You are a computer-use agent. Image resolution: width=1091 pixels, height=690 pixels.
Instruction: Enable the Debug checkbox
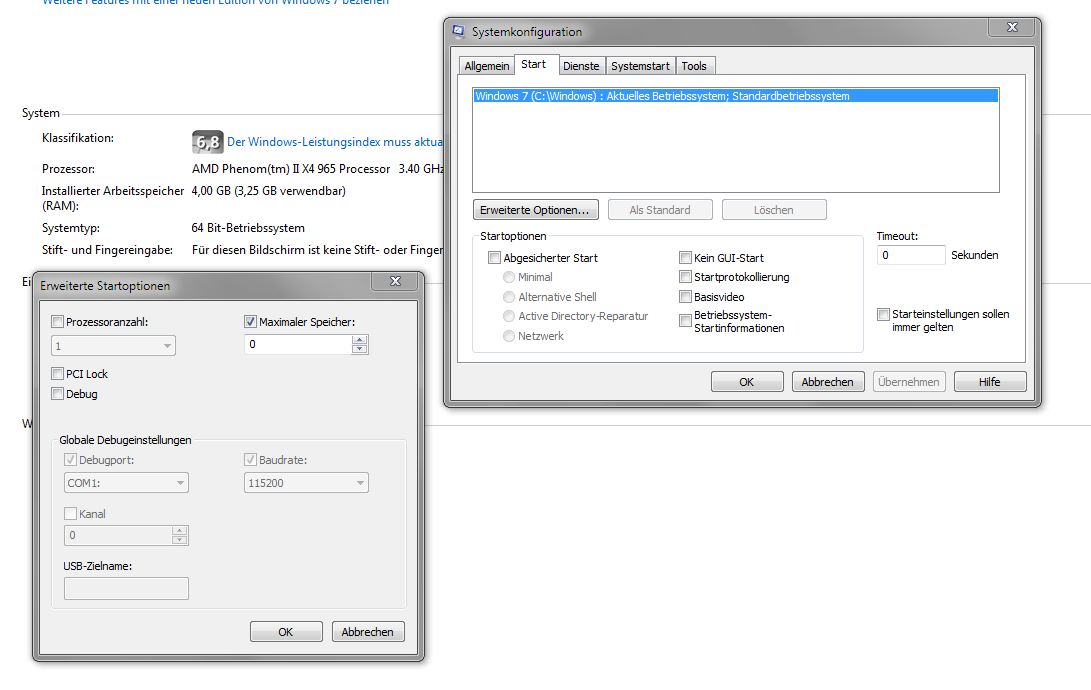point(58,394)
